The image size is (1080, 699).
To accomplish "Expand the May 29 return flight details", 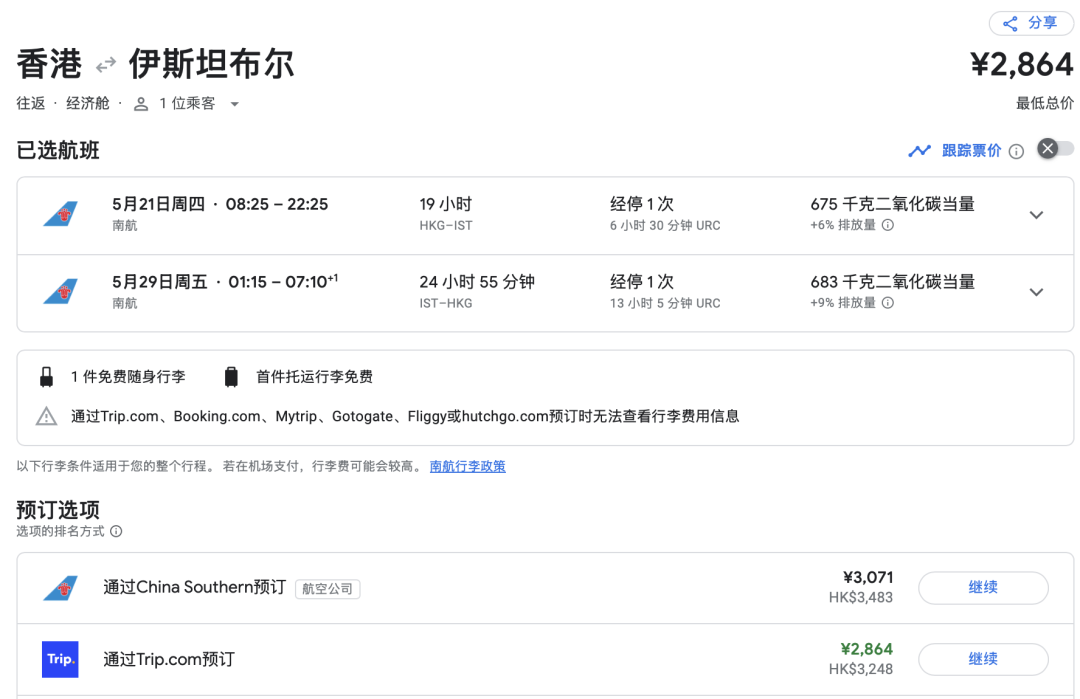I will (1036, 292).
